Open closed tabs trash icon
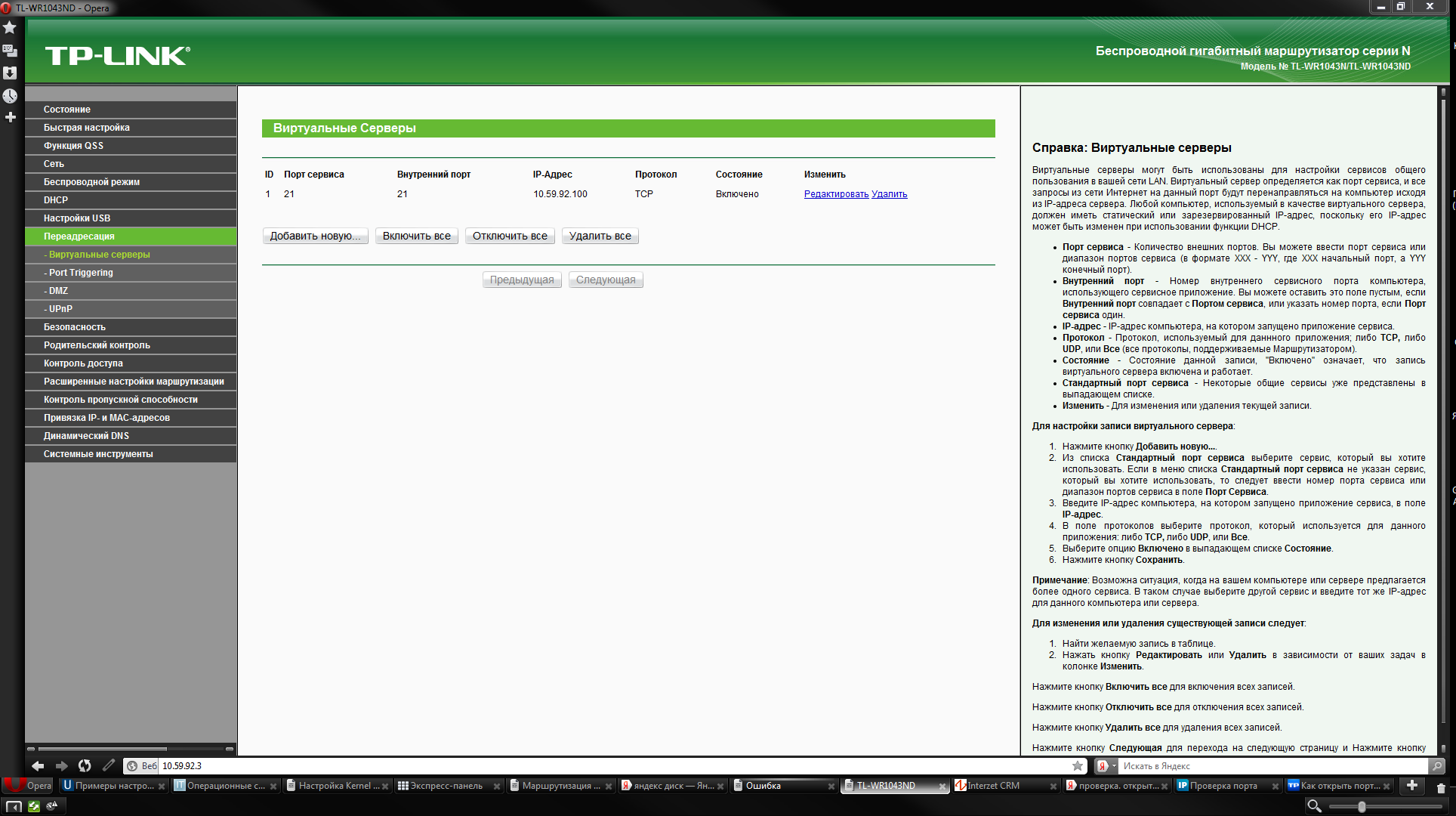 [1441, 787]
